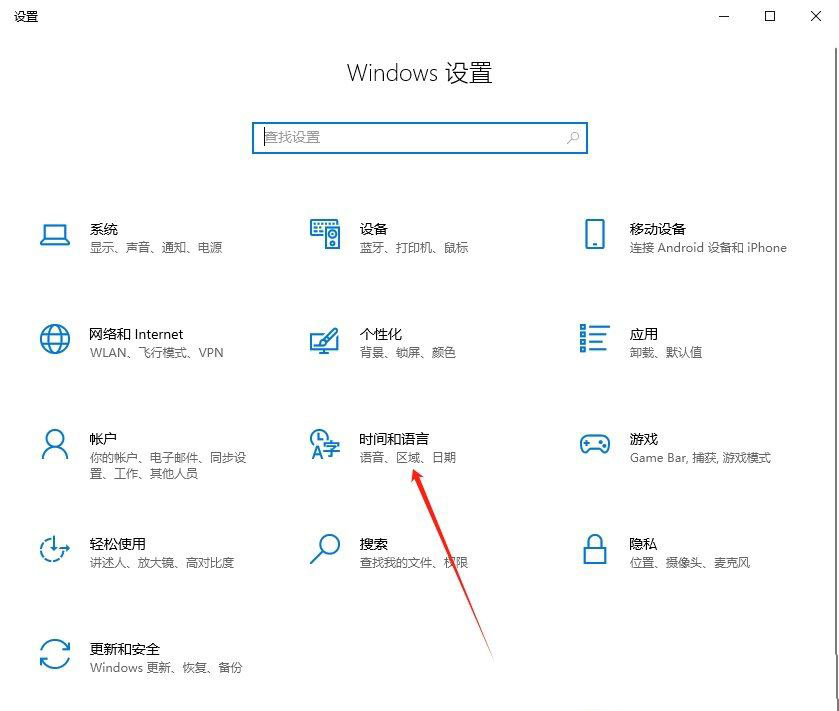839x711 pixels.
Task: Click the 隐私 padlock icon
Action: (594, 549)
